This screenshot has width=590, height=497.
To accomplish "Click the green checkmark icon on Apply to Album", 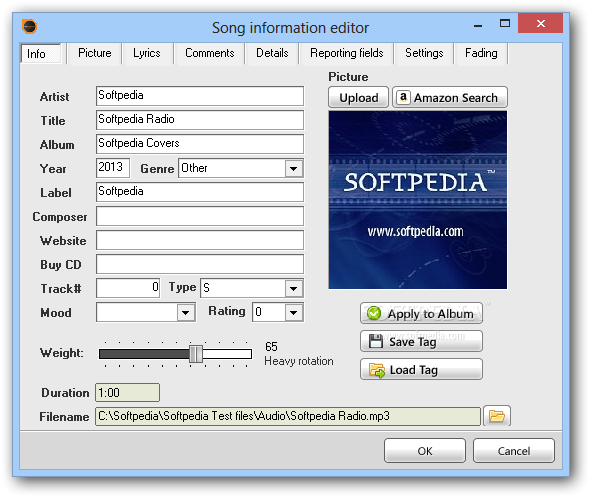I will [x=374, y=313].
